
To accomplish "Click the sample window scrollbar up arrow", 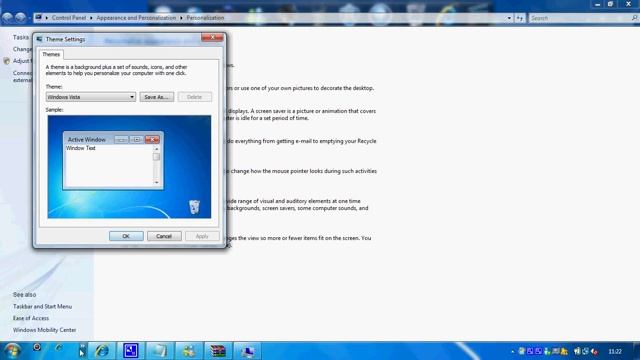I will point(156,149).
